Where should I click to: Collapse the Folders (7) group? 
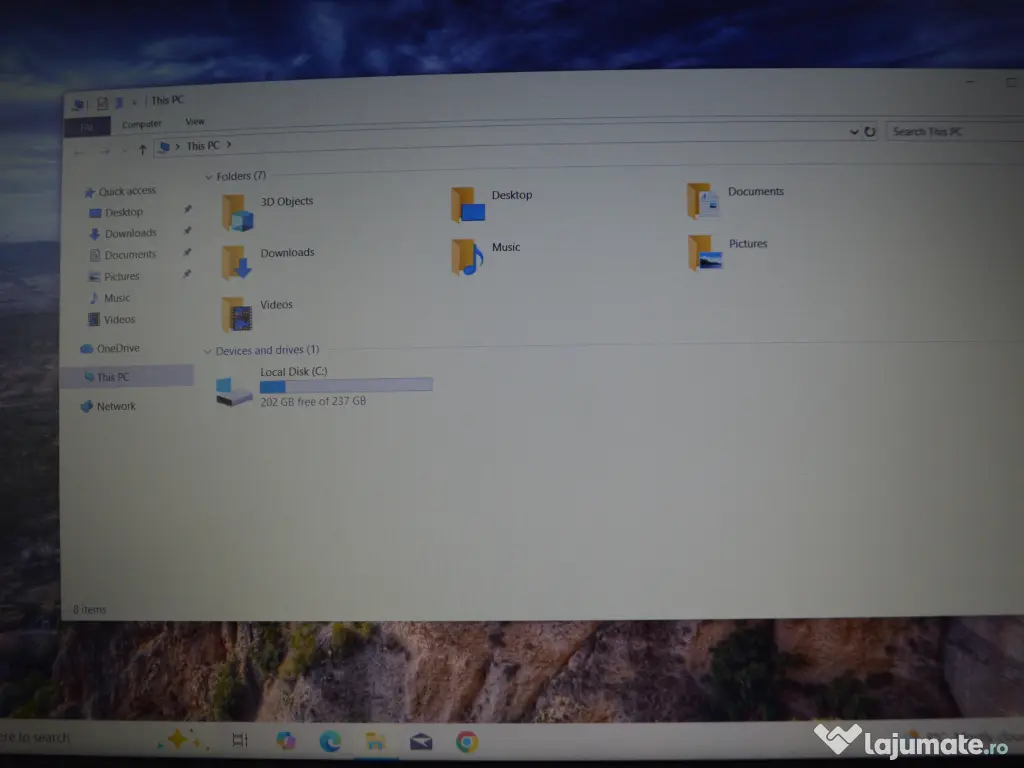click(208, 177)
